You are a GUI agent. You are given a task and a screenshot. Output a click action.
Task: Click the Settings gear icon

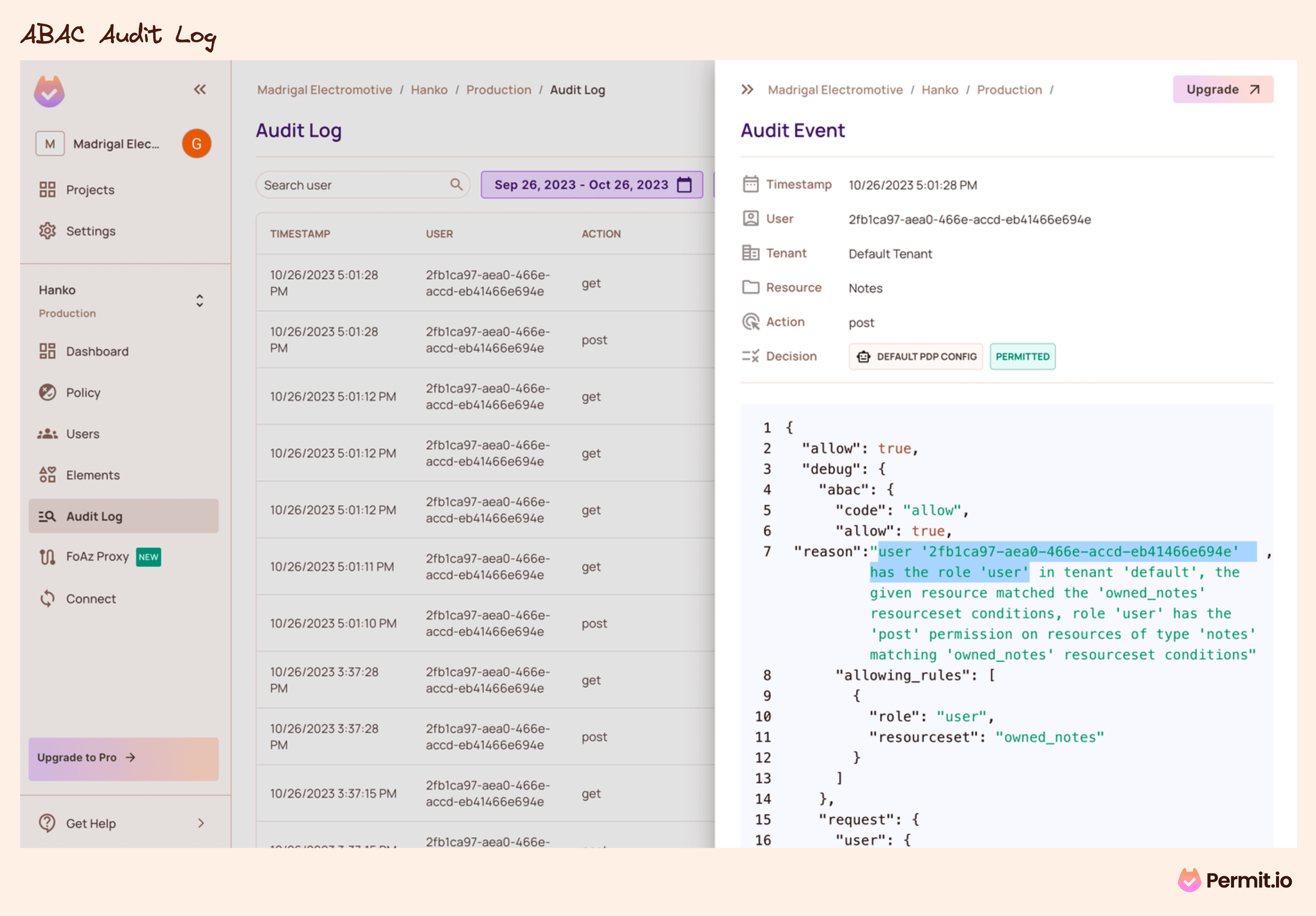click(47, 231)
